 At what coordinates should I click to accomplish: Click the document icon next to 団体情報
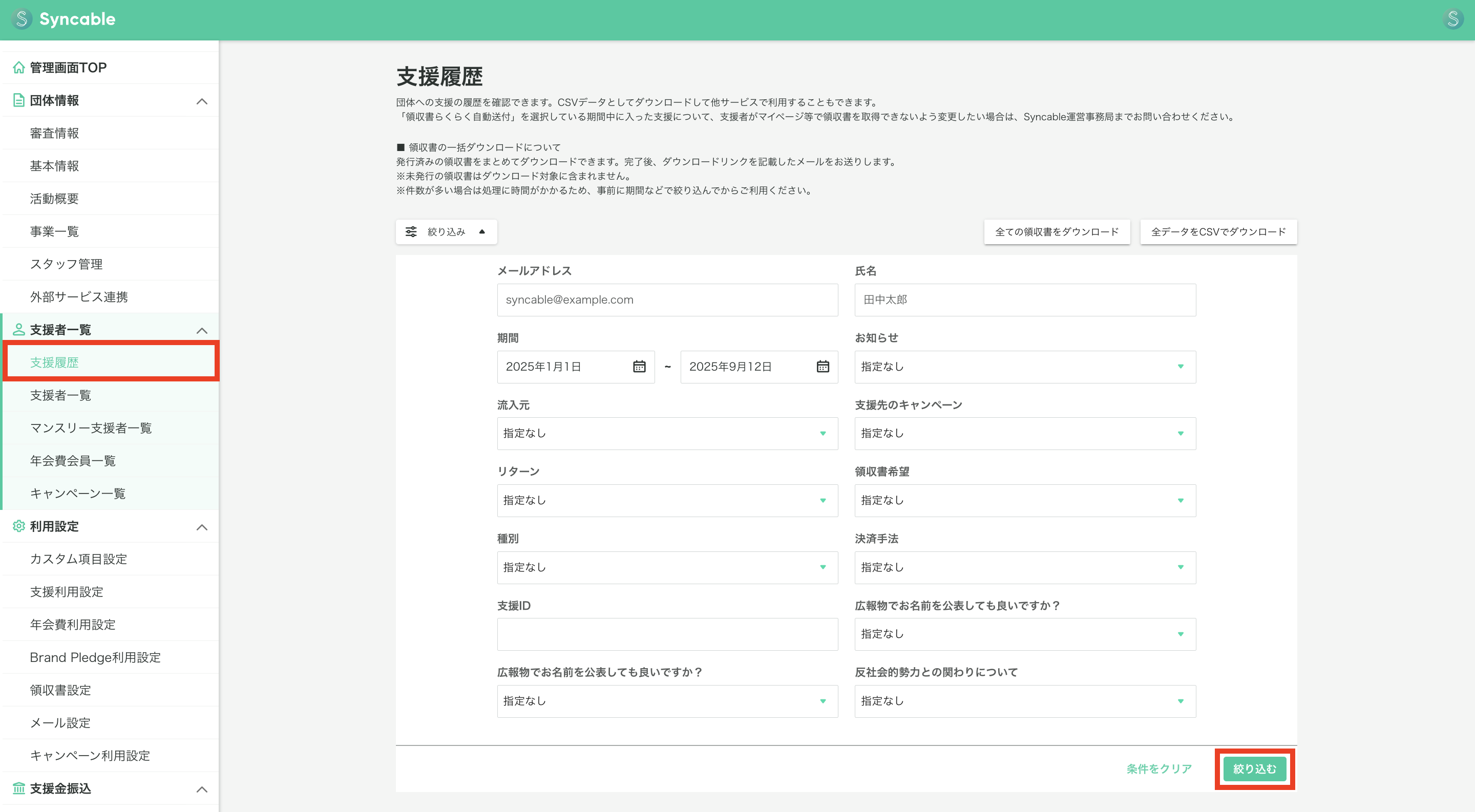[18, 99]
